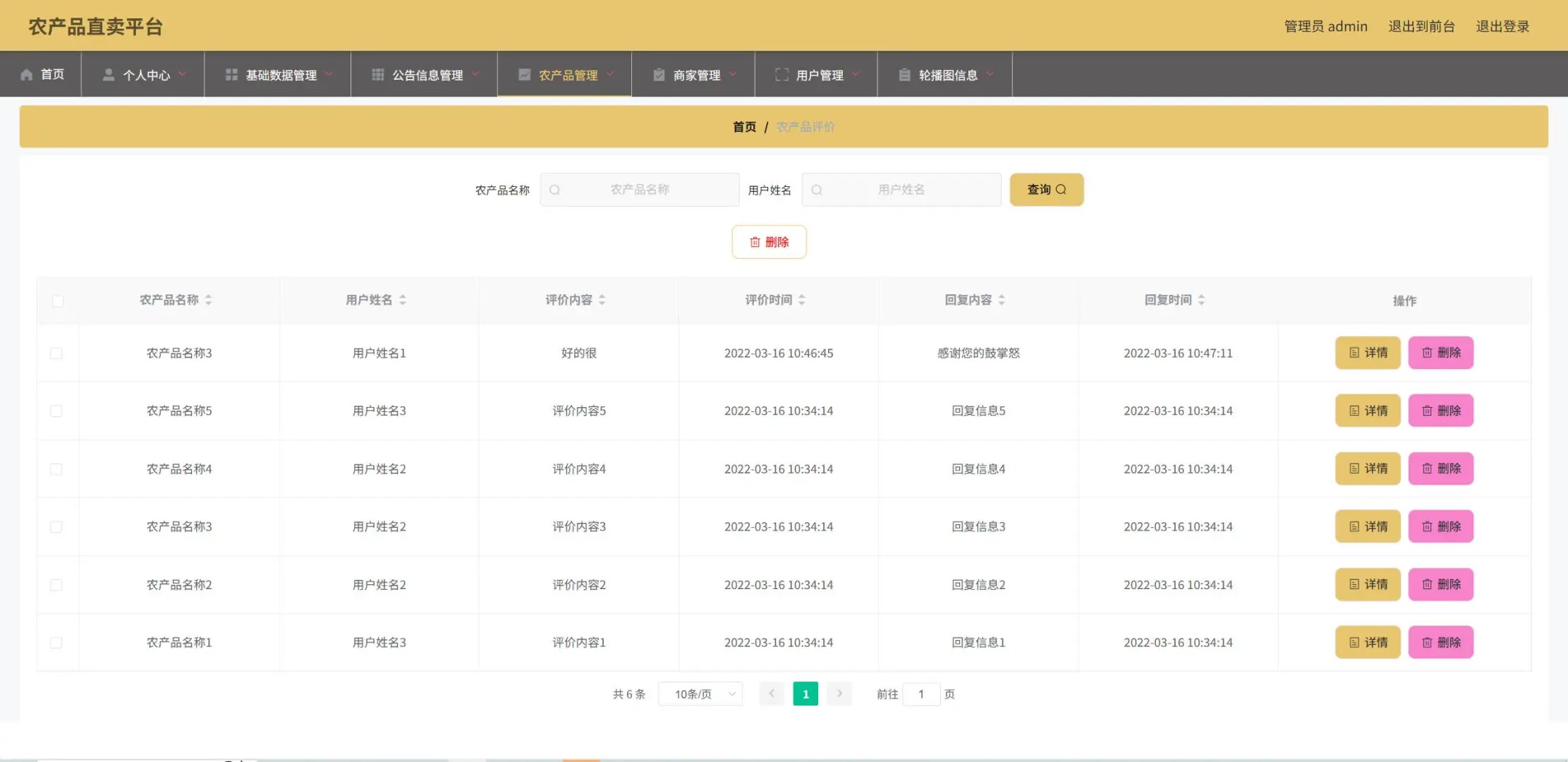
Task: Click sort arrows on 回复时间 column
Action: tap(1201, 300)
